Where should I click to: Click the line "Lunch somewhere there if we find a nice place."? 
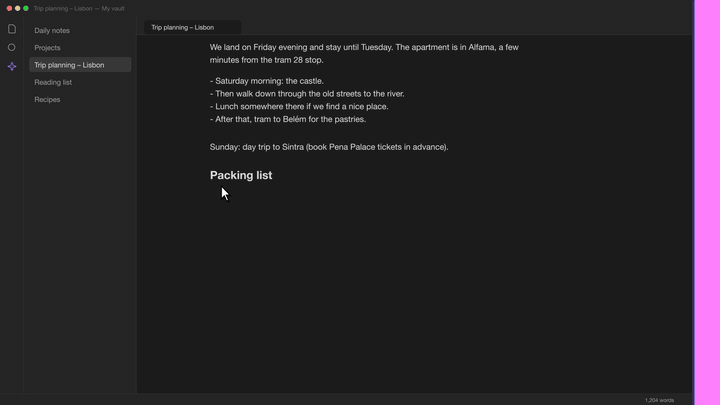[x=299, y=107]
